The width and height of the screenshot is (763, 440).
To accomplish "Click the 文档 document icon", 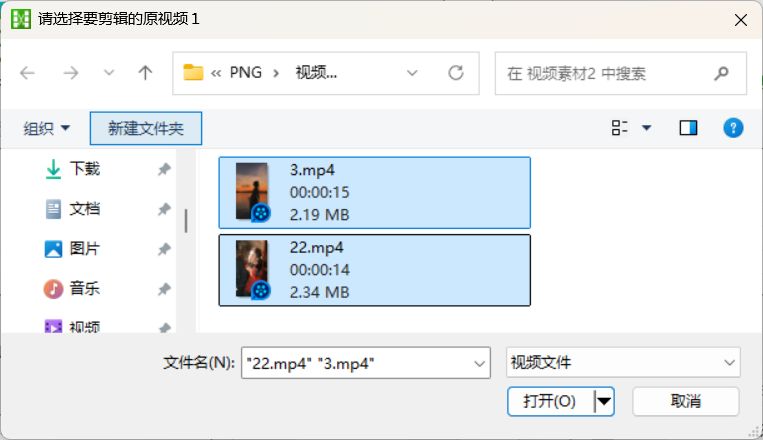I will pos(53,209).
